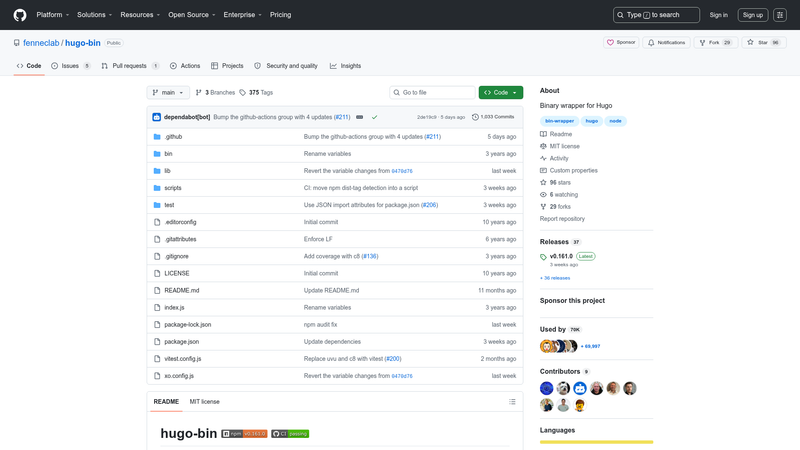Click the languages yellow bar
Screen dimensions: 800x450
coord(596,442)
